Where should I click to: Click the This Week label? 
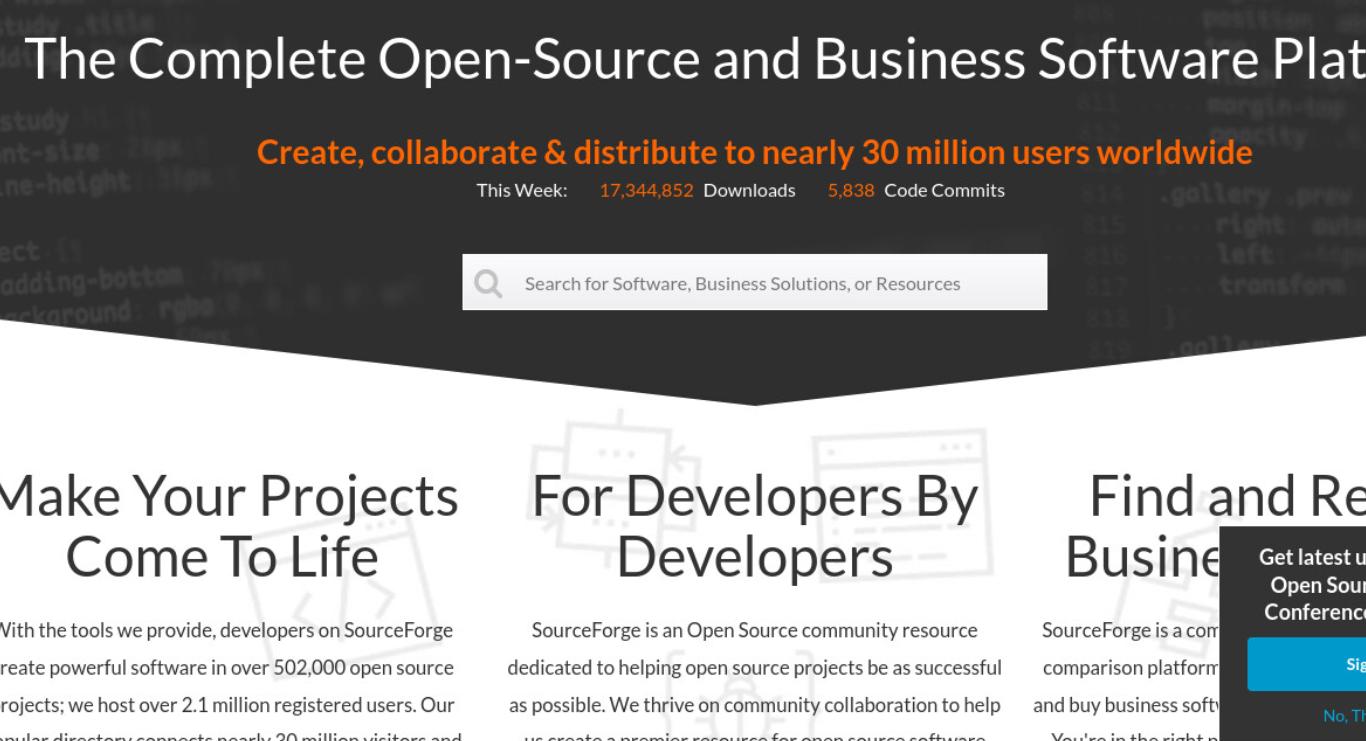point(522,190)
